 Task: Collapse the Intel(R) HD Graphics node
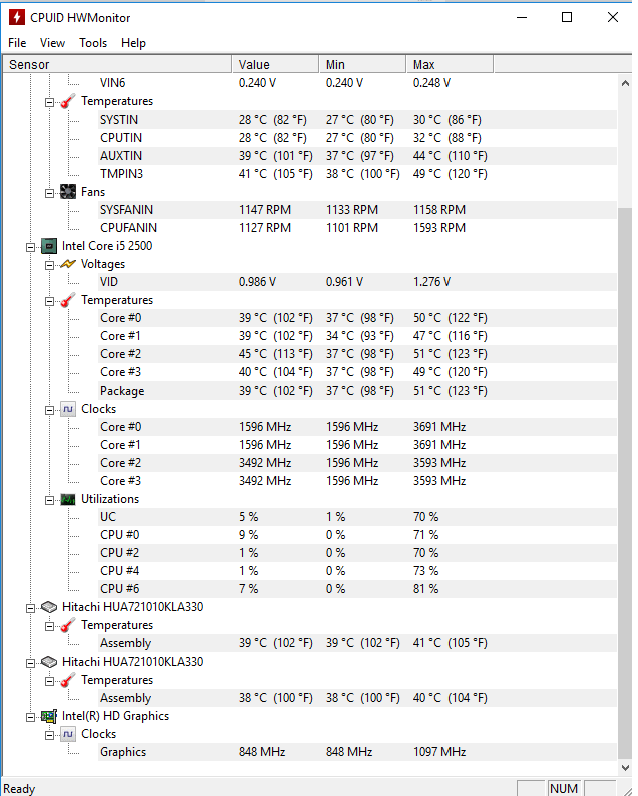coord(32,716)
